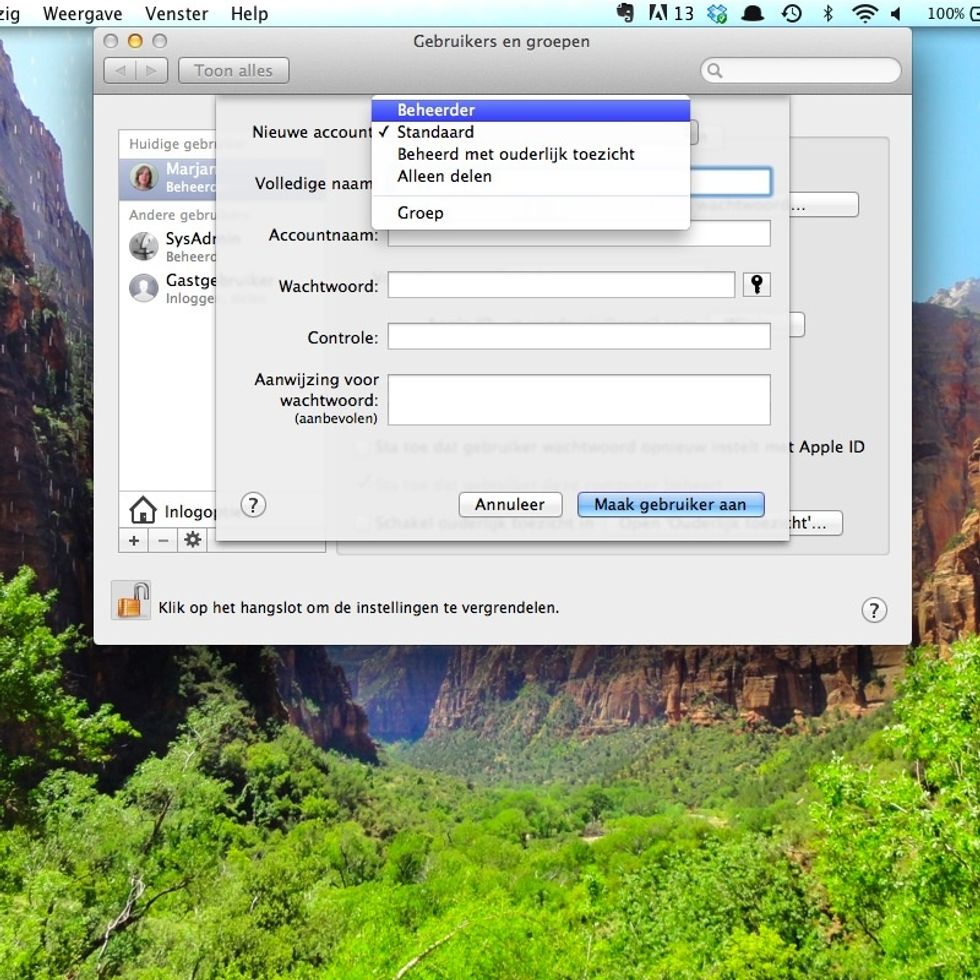980x980 pixels.
Task: Choose Alleen delen account type
Action: click(x=531, y=176)
